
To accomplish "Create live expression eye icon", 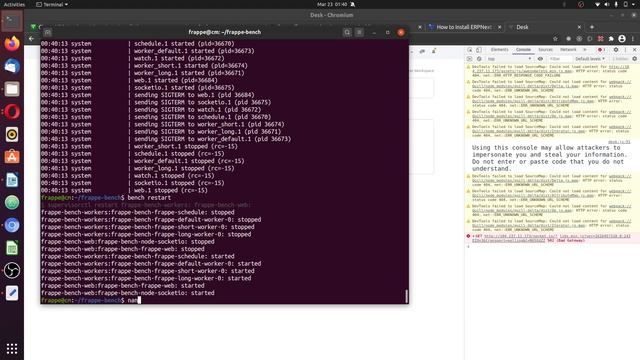I will [x=540, y=59].
